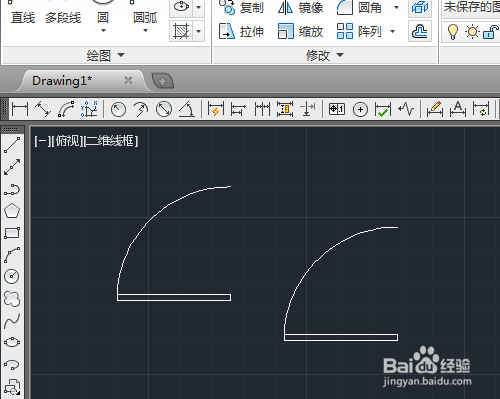Pick the Polygon tool in left toolbar
500x399 pixels.
coord(12,211)
